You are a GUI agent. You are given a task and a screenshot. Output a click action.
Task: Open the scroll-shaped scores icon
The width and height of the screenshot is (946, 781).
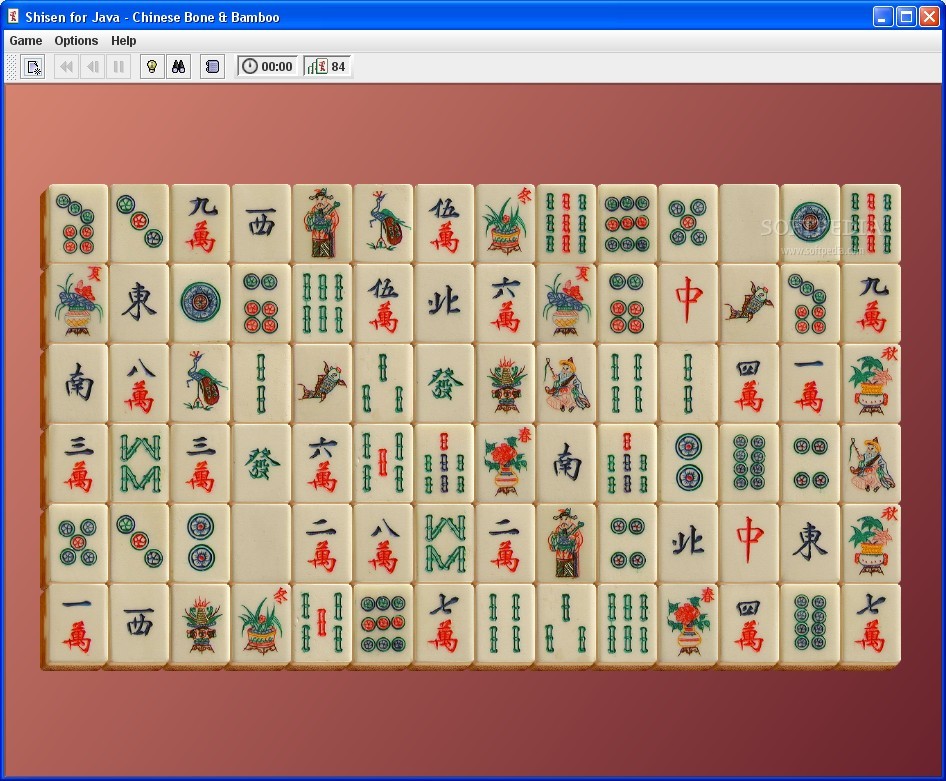point(212,66)
